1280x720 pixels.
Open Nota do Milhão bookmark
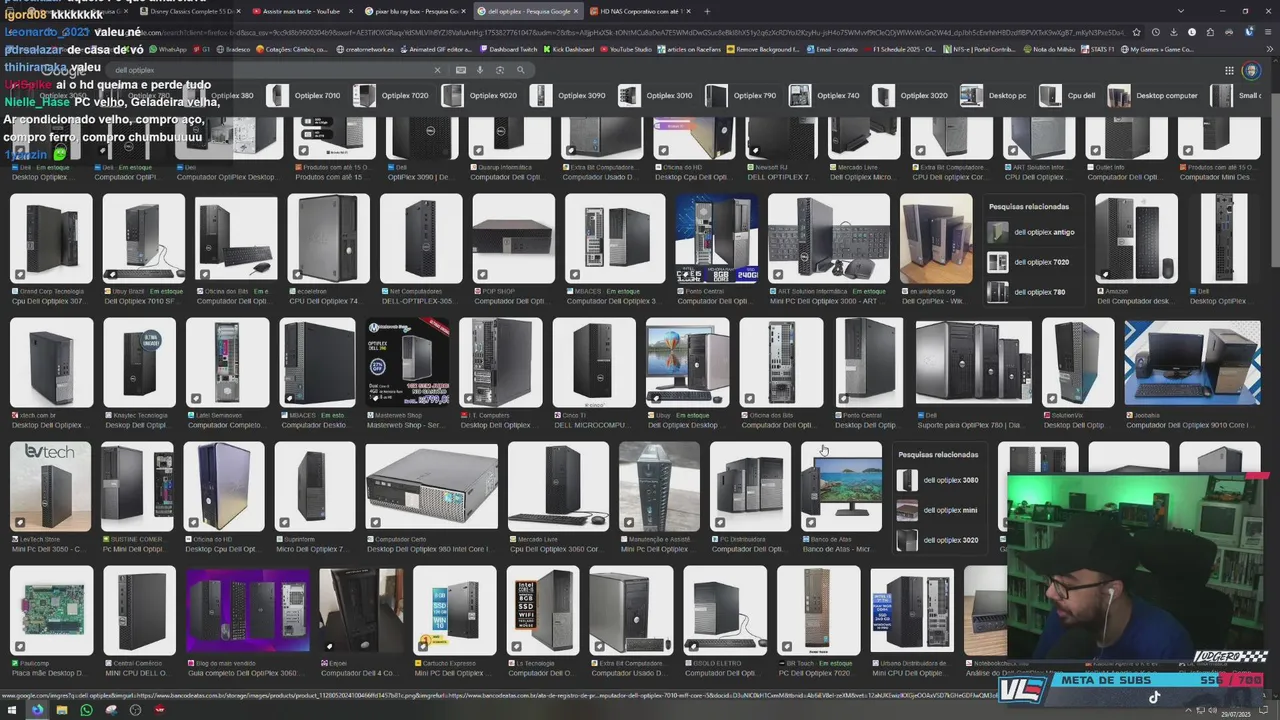click(x=1048, y=49)
